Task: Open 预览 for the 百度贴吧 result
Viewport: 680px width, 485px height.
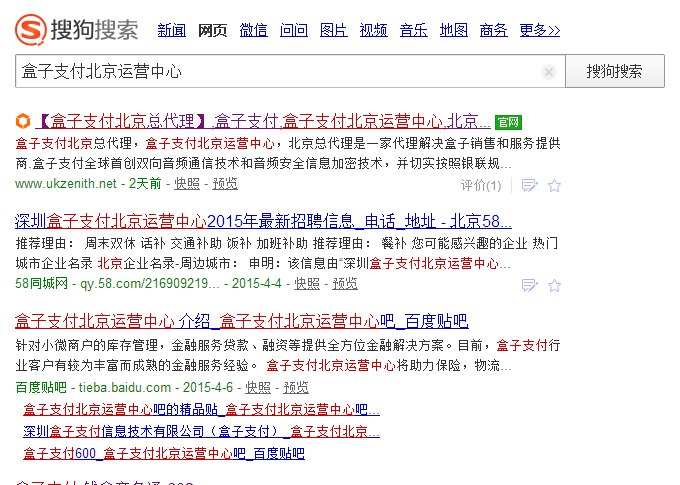Action: (x=296, y=387)
